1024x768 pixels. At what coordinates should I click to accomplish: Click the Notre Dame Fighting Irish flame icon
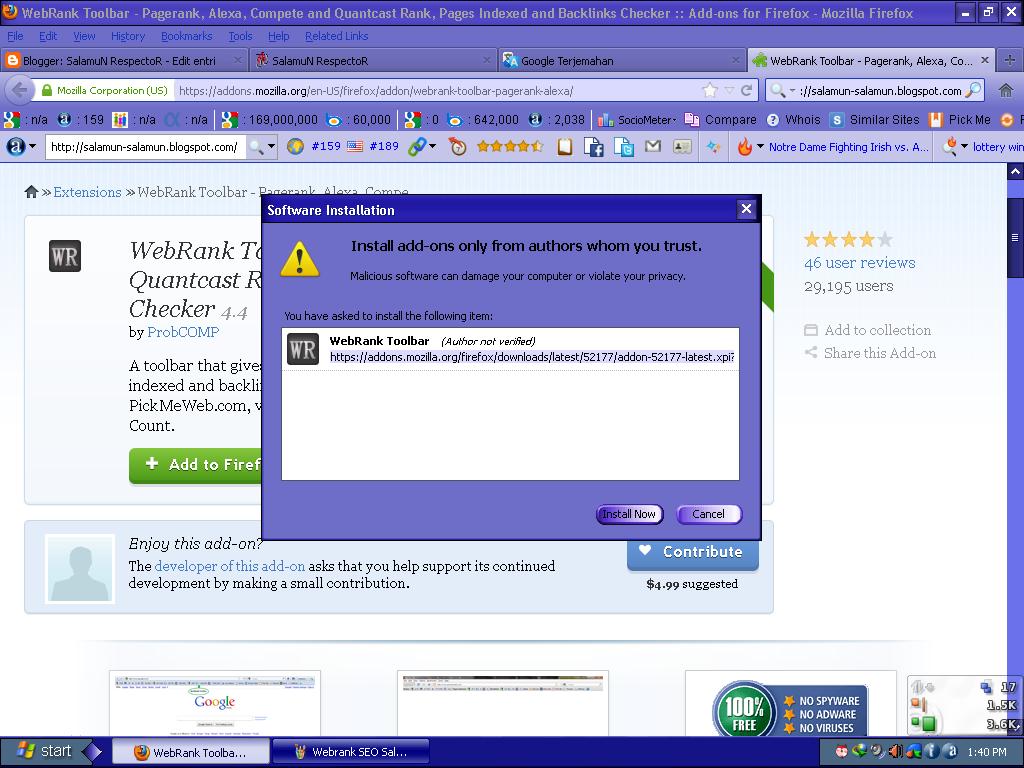(x=742, y=147)
